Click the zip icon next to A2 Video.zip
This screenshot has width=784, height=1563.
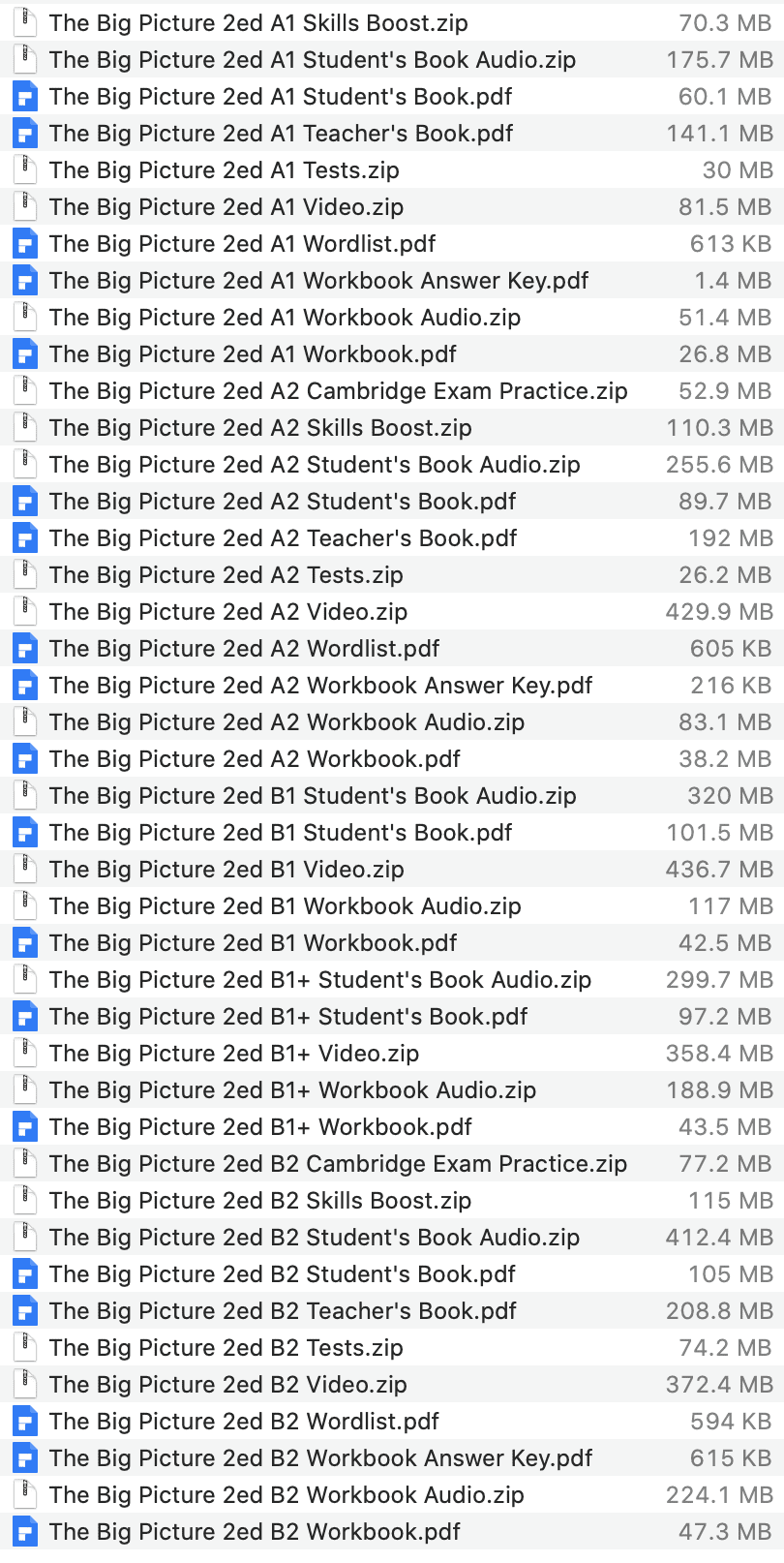click(25, 612)
